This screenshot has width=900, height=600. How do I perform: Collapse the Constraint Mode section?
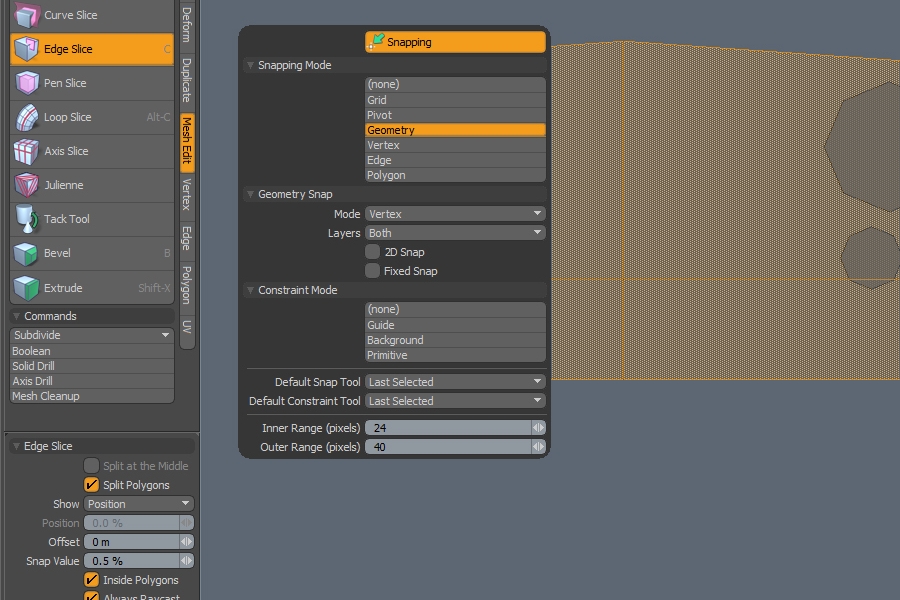click(x=250, y=290)
